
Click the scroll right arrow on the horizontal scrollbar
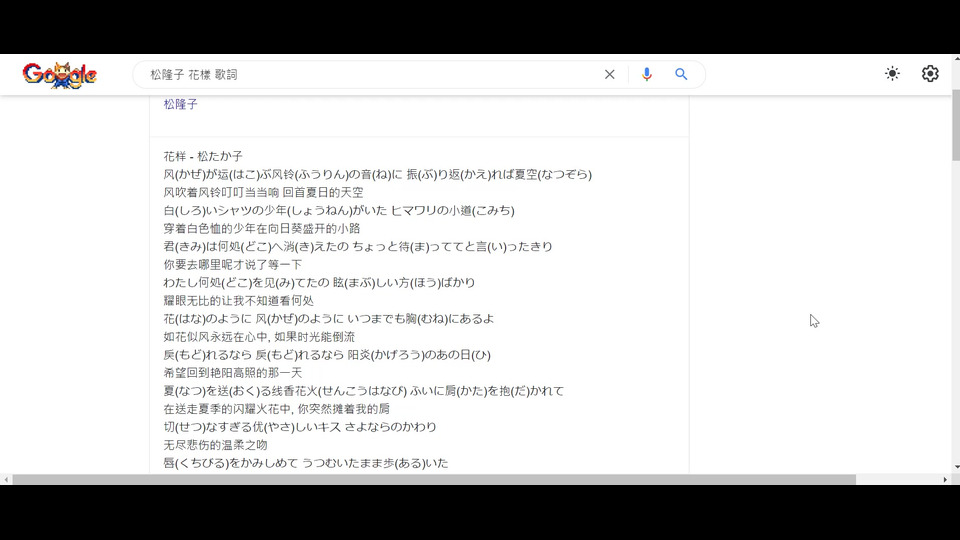tap(945, 479)
